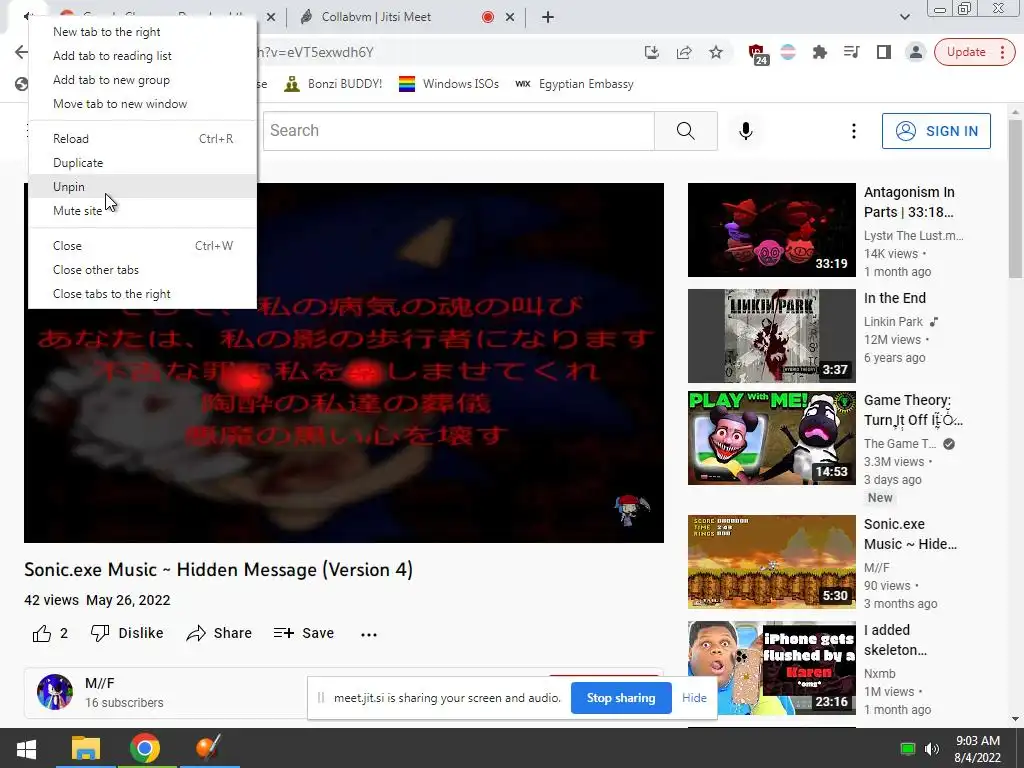Click the SIGN IN button
Image resolution: width=1024 pixels, height=768 pixels.
[x=936, y=131]
